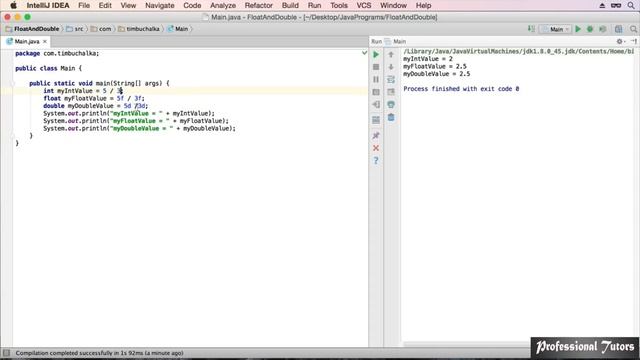Click the float myFloatValue code line

pos(94,98)
